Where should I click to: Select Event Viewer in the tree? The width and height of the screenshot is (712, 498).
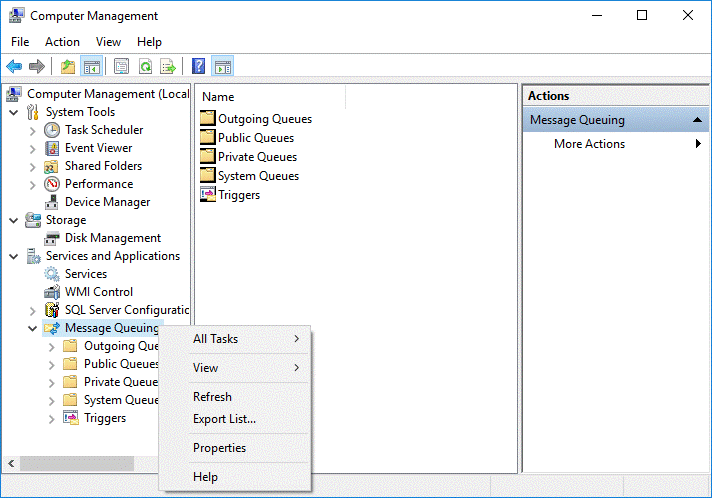pos(98,148)
